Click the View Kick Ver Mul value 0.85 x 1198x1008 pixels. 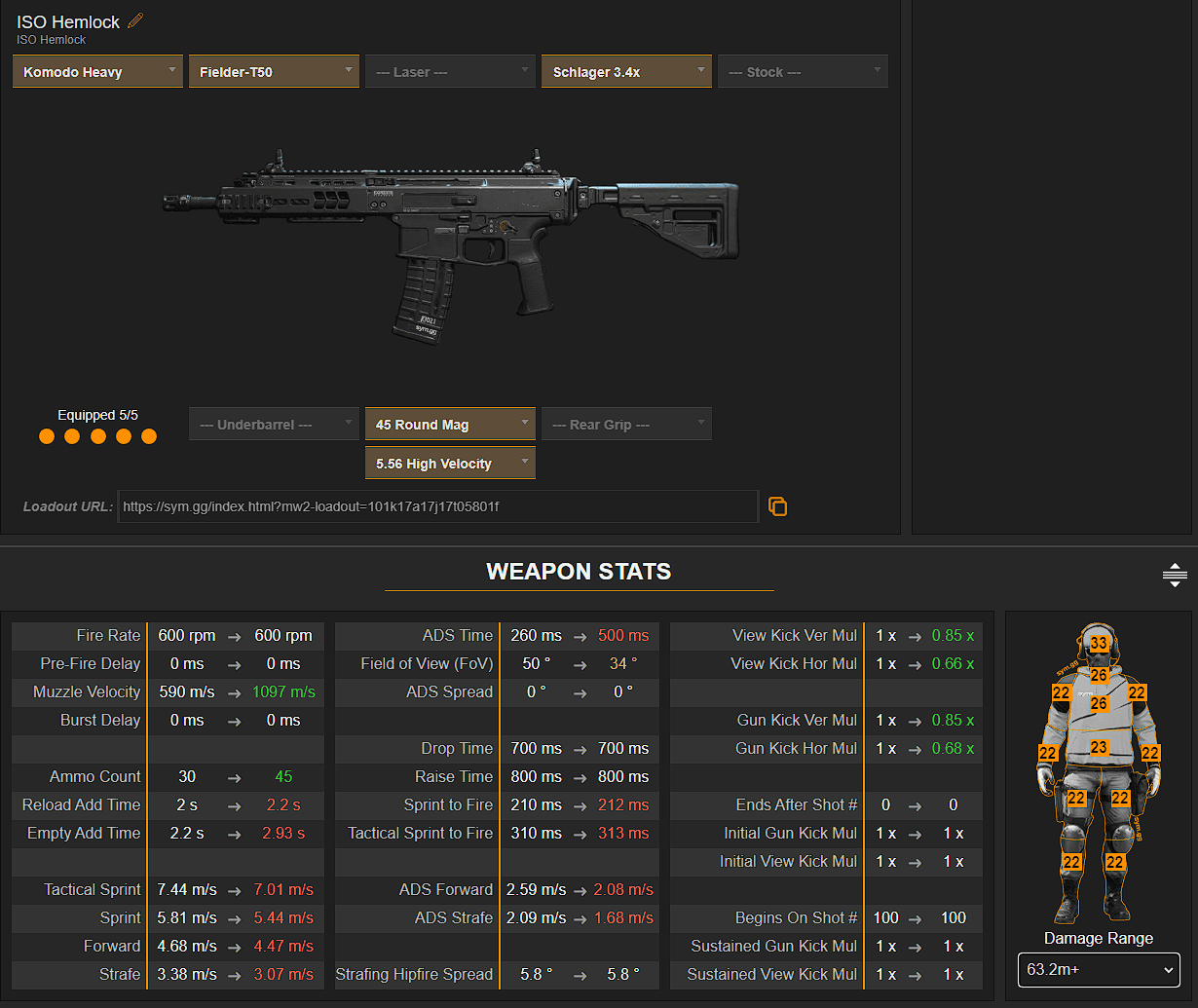click(x=953, y=635)
